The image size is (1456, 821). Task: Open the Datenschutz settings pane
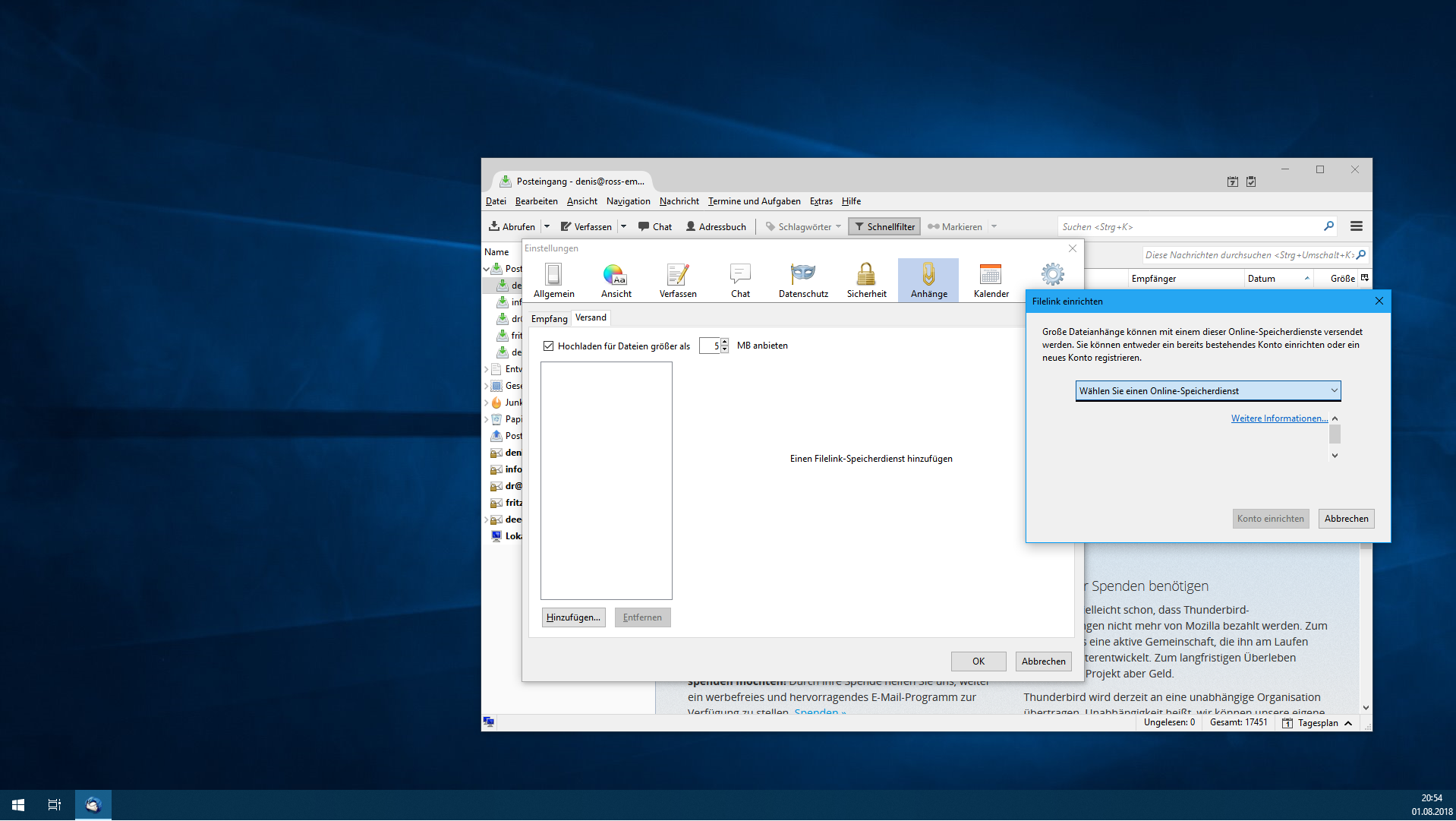pos(802,280)
